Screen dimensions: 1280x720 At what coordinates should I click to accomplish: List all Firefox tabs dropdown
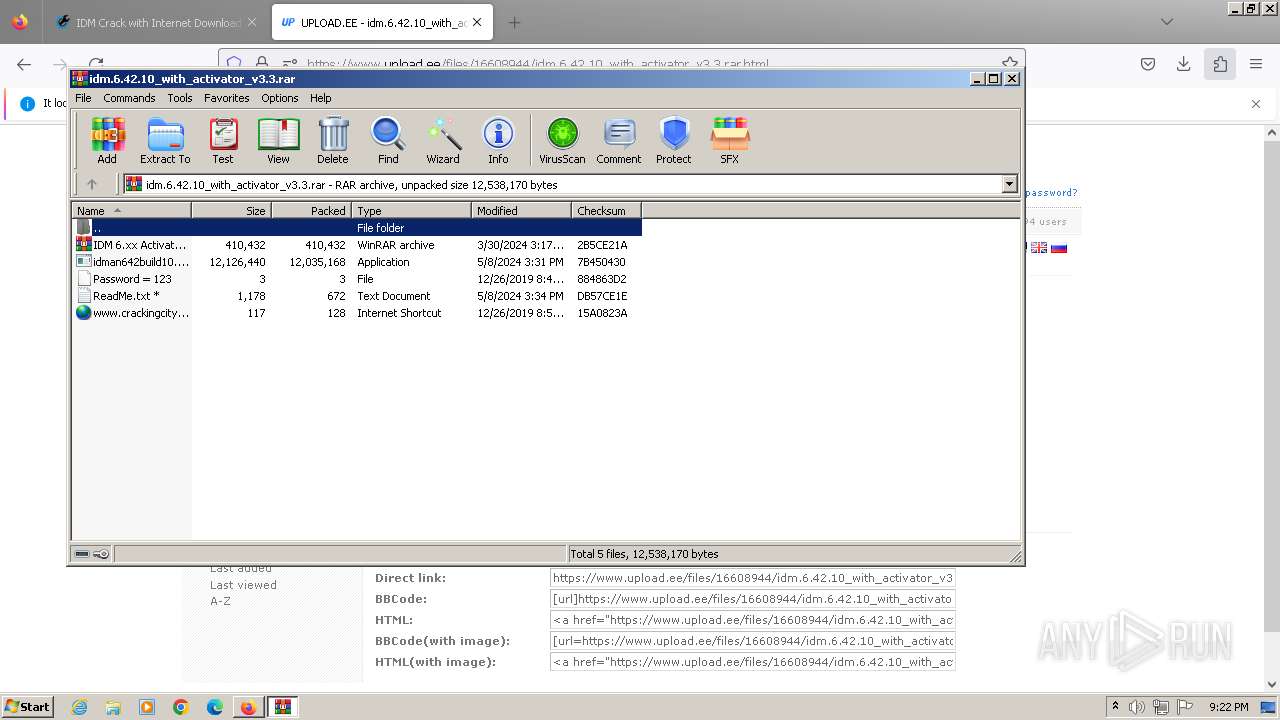click(x=1167, y=22)
